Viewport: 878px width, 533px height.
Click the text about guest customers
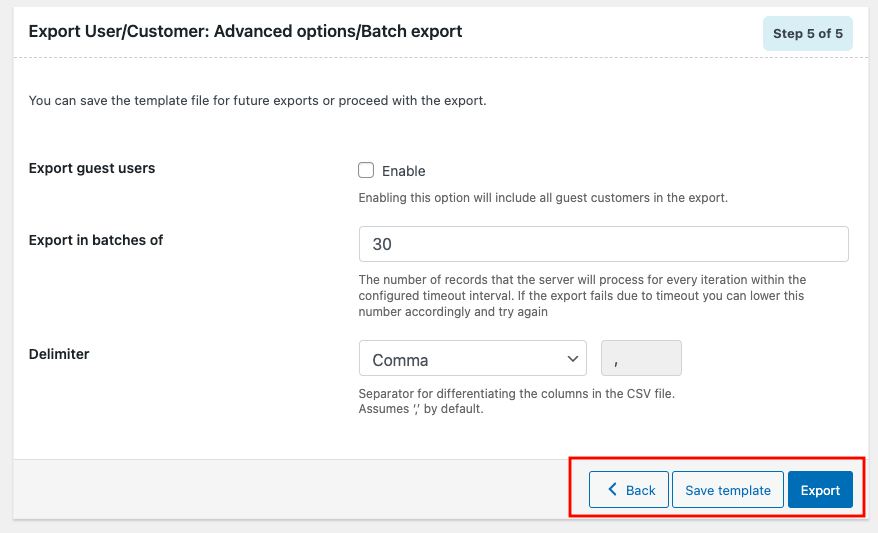[x=543, y=198]
